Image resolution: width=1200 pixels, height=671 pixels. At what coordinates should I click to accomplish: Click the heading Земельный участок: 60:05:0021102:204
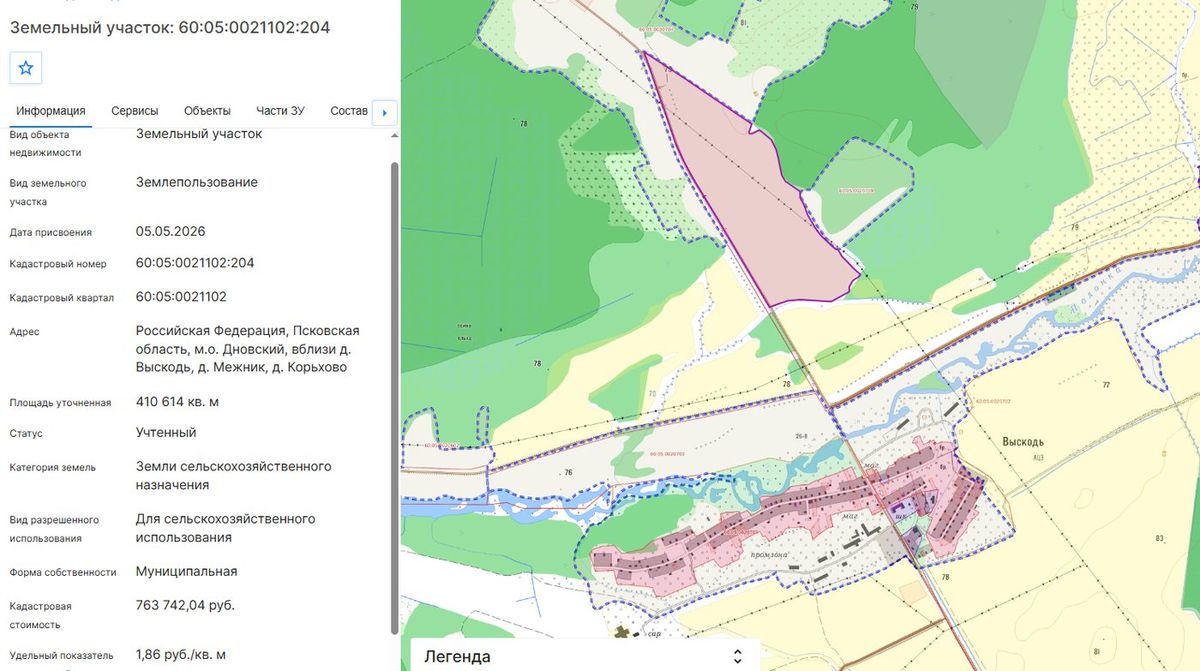[x=170, y=27]
